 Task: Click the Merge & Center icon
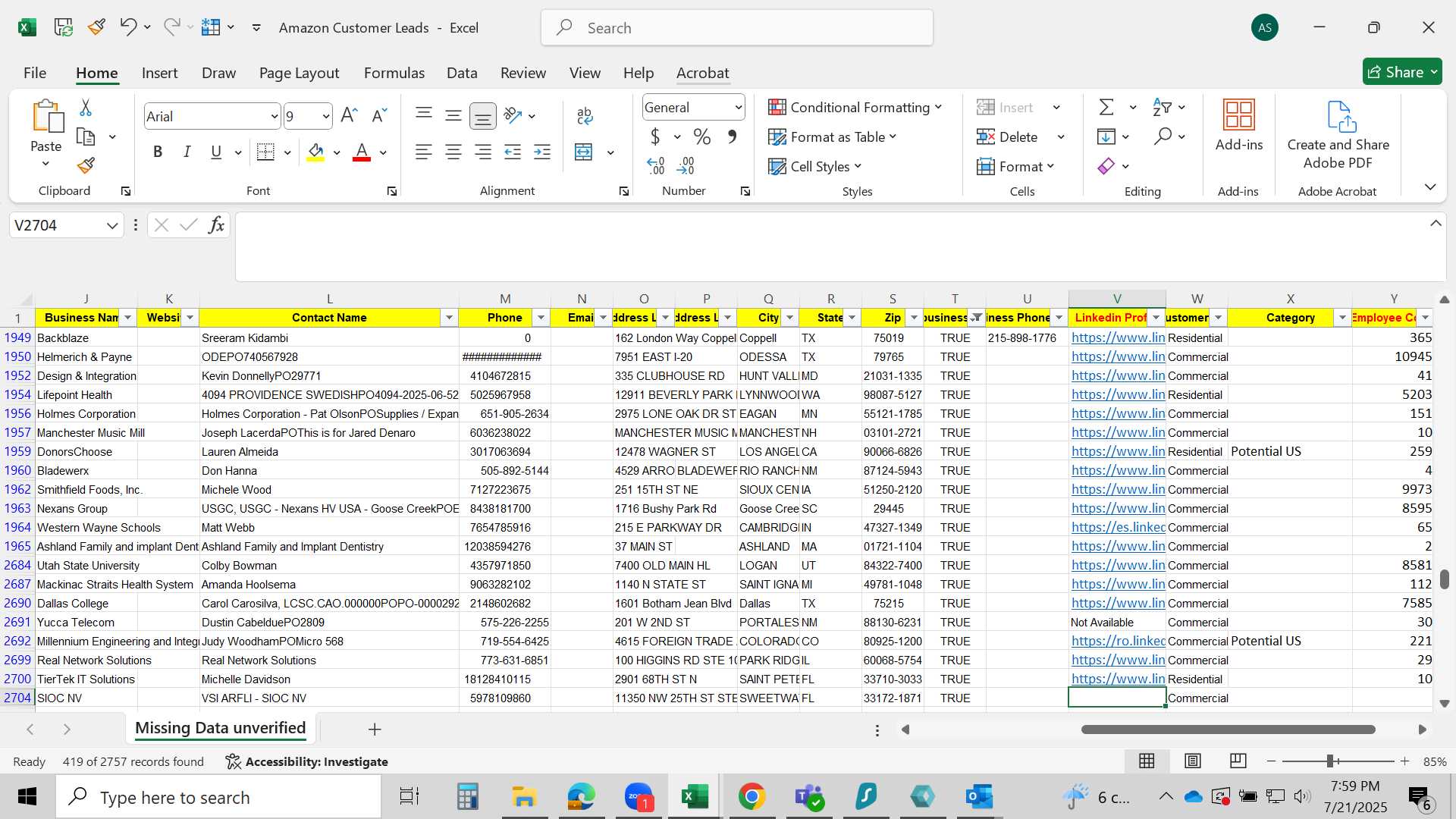tap(583, 152)
